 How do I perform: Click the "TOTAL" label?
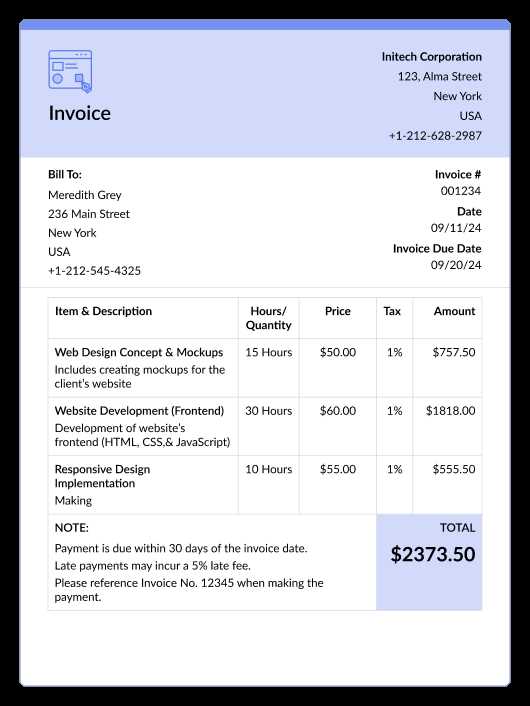point(458,528)
